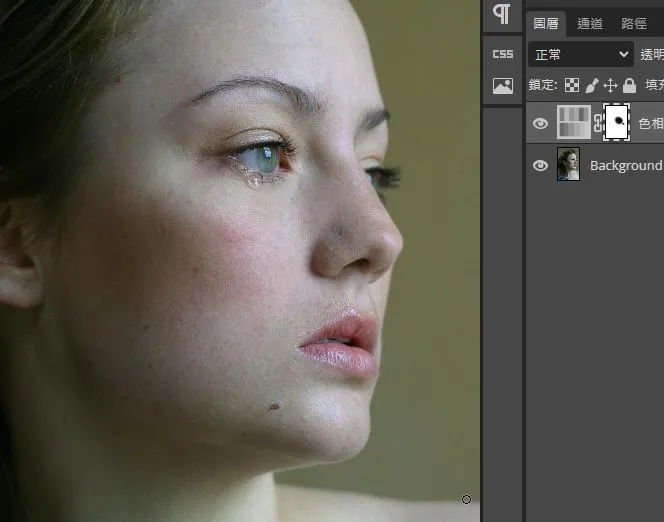Hide the Background layer

click(x=540, y=165)
